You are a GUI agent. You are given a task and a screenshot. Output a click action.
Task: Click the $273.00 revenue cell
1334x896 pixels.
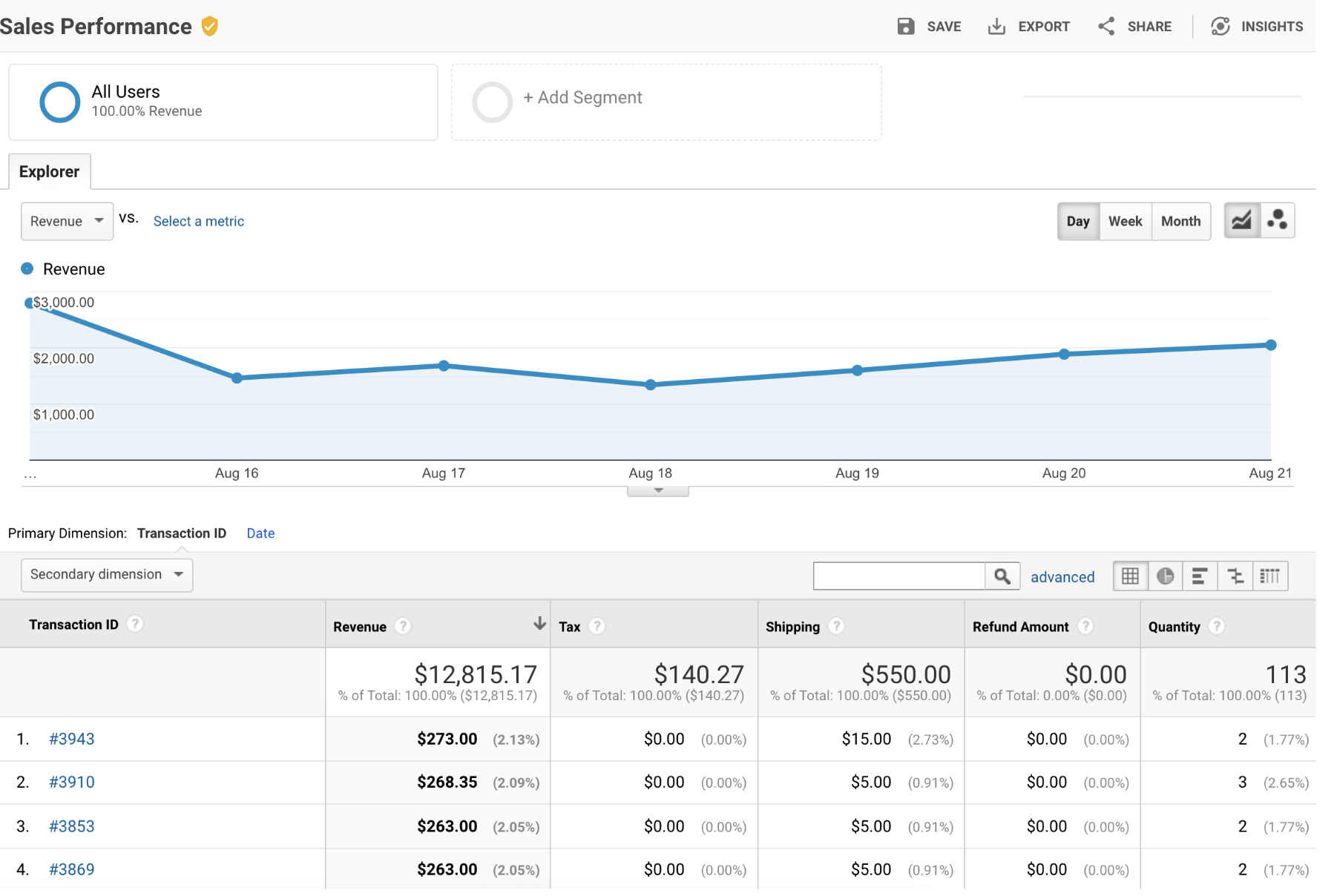447,739
